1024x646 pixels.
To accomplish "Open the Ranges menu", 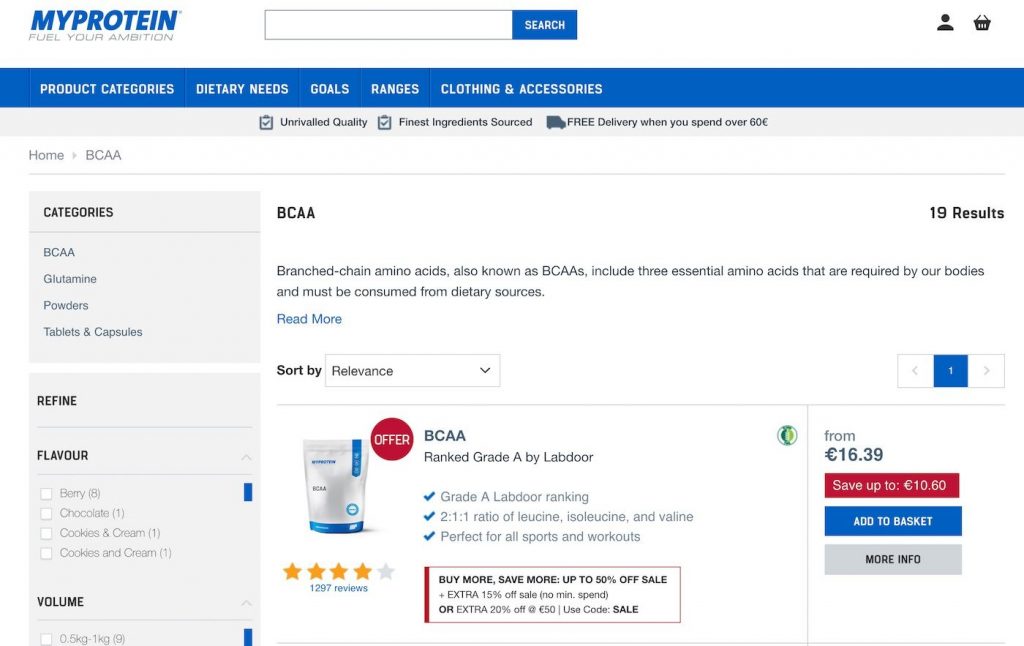I will 395,88.
